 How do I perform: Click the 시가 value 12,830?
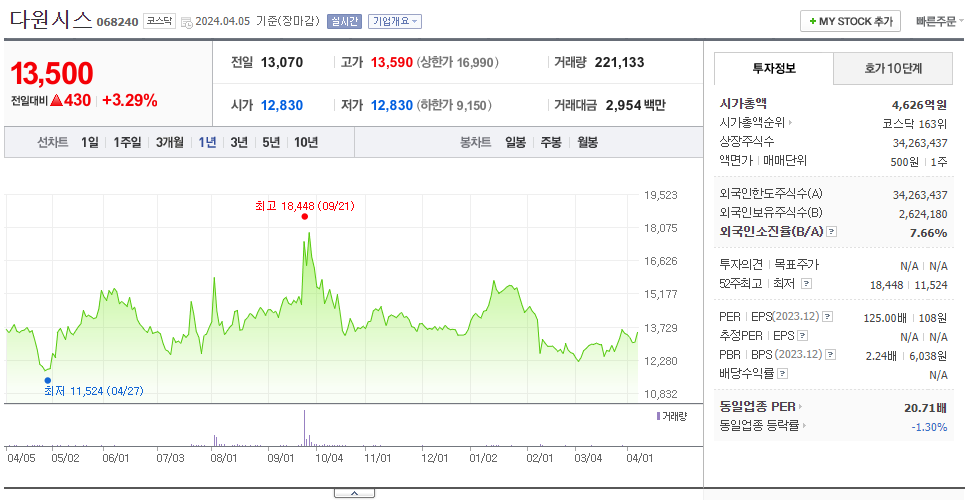coord(282,106)
